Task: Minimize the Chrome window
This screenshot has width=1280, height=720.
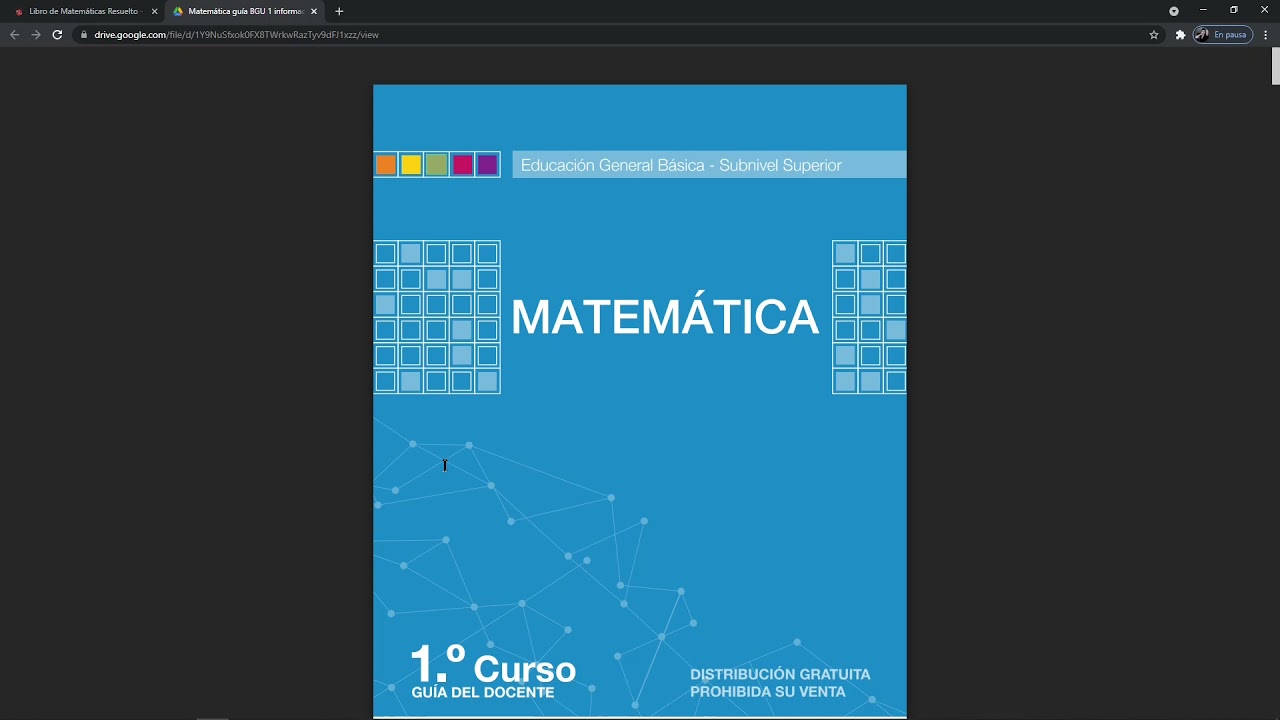Action: [1203, 10]
